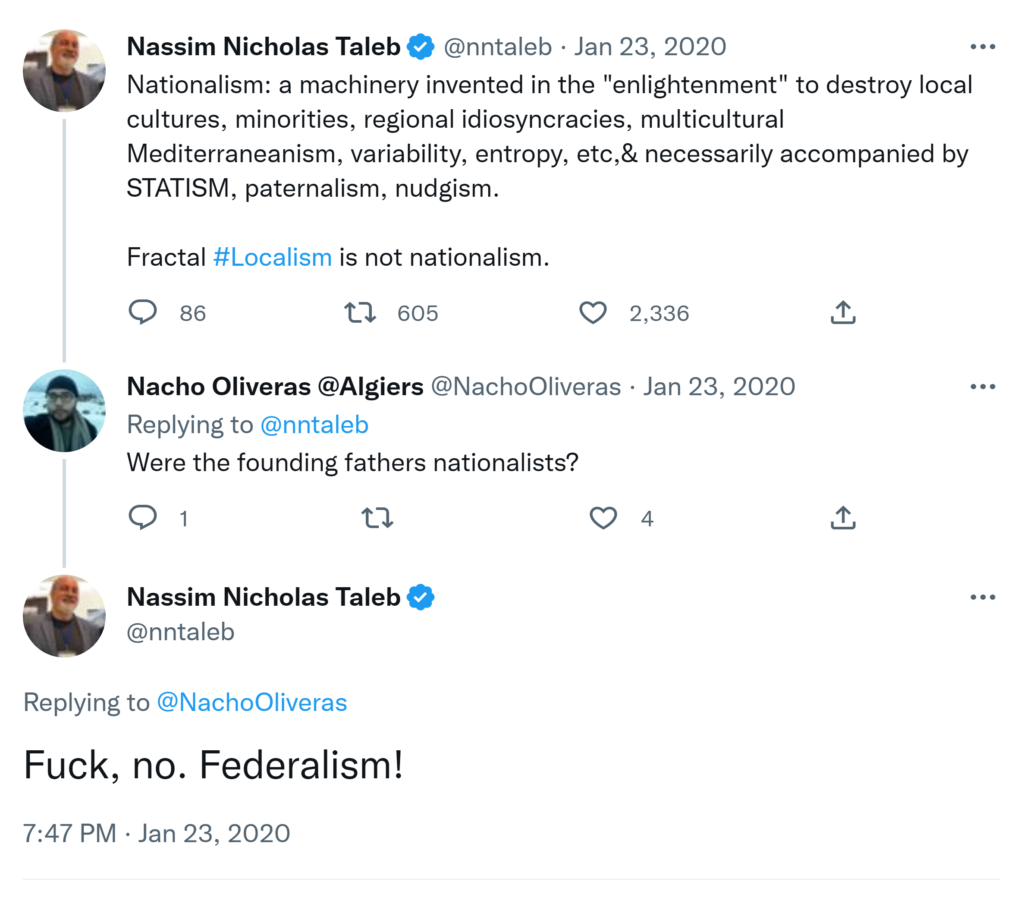Open more options on the Federalism tweet
This screenshot has width=1024, height=903.
[x=982, y=597]
